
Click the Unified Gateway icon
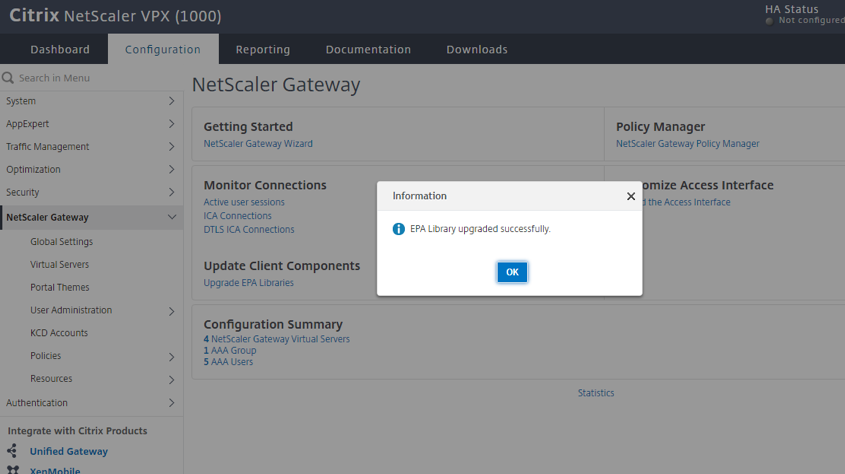pyautogui.click(x=13, y=451)
